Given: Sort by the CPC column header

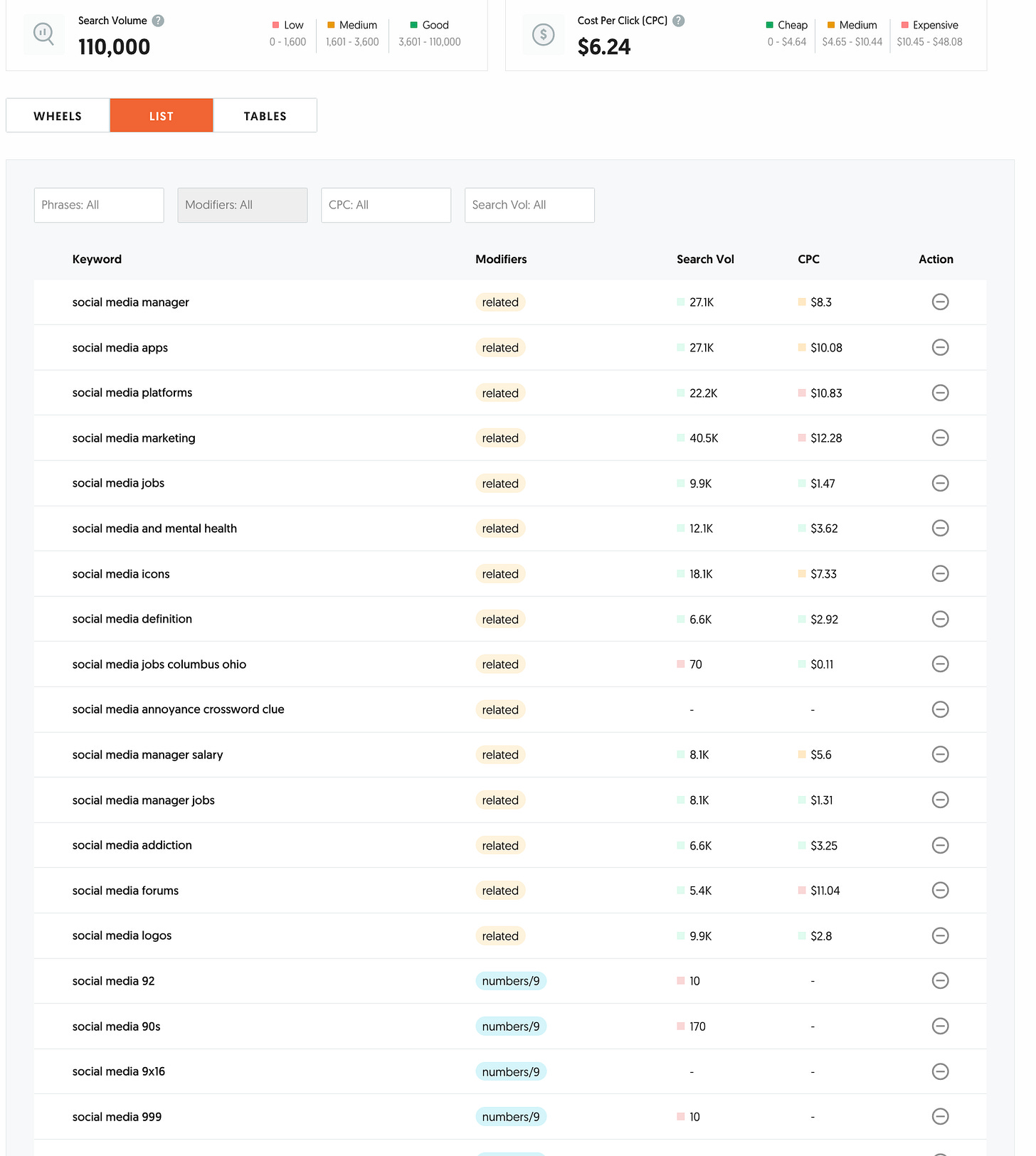Looking at the screenshot, I should pyautogui.click(x=808, y=259).
